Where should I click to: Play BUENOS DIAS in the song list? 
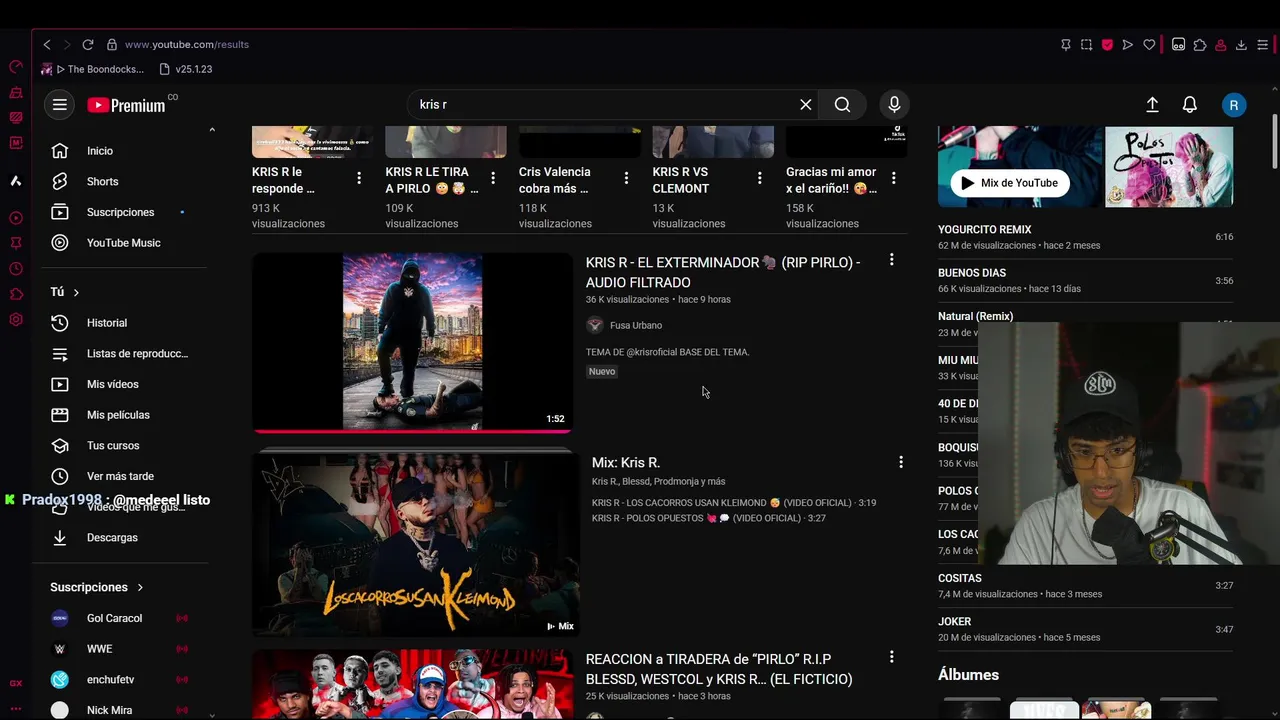1085,280
